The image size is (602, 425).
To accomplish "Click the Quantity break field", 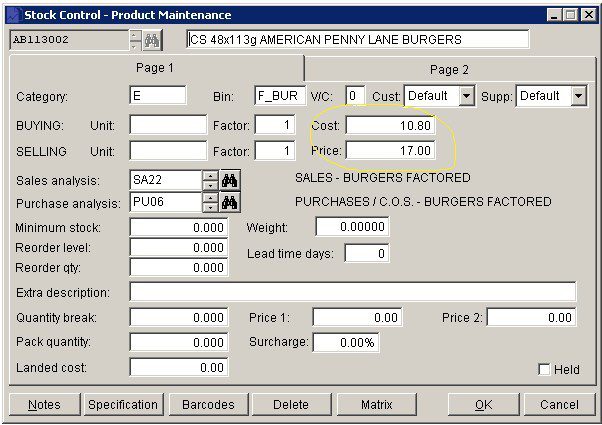I will (x=179, y=318).
